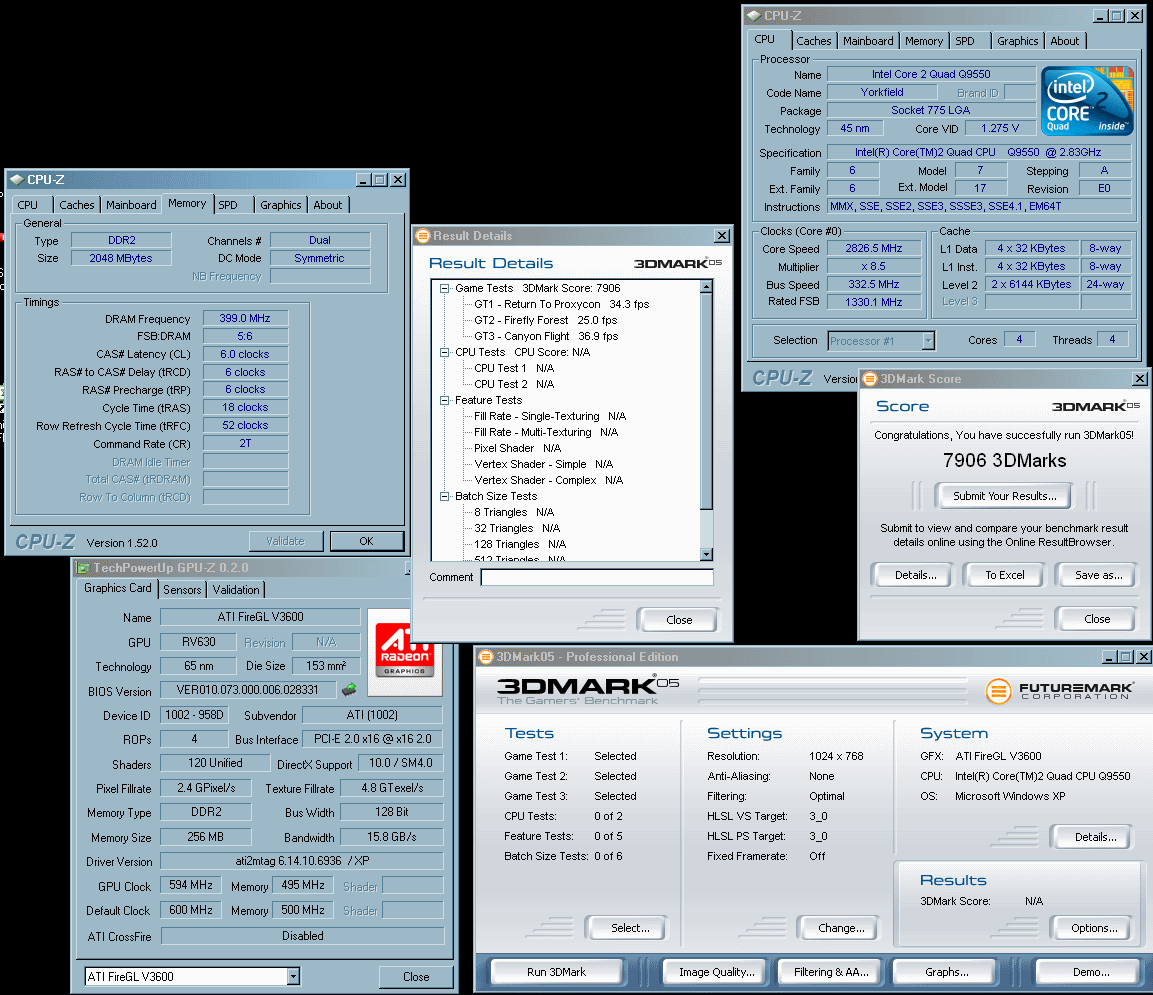
Task: Click the Comment input field
Action: click(x=597, y=577)
